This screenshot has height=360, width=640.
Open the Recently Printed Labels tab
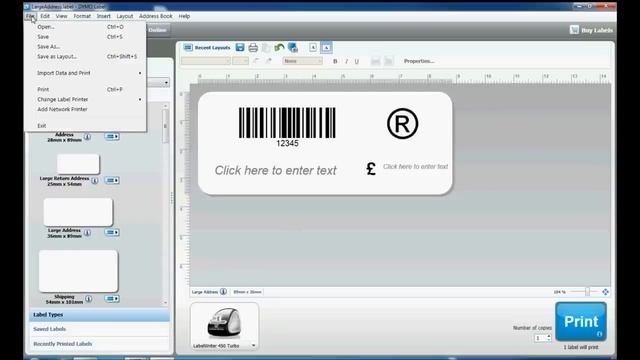pos(100,344)
